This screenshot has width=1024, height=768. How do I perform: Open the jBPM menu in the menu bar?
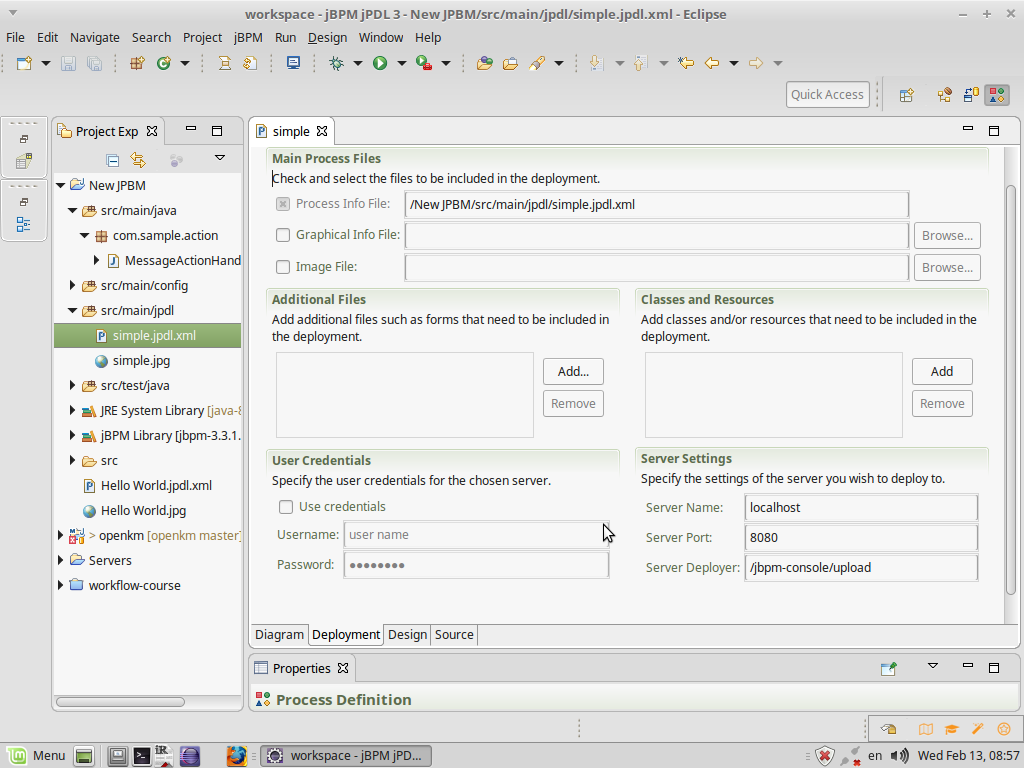[x=247, y=37]
